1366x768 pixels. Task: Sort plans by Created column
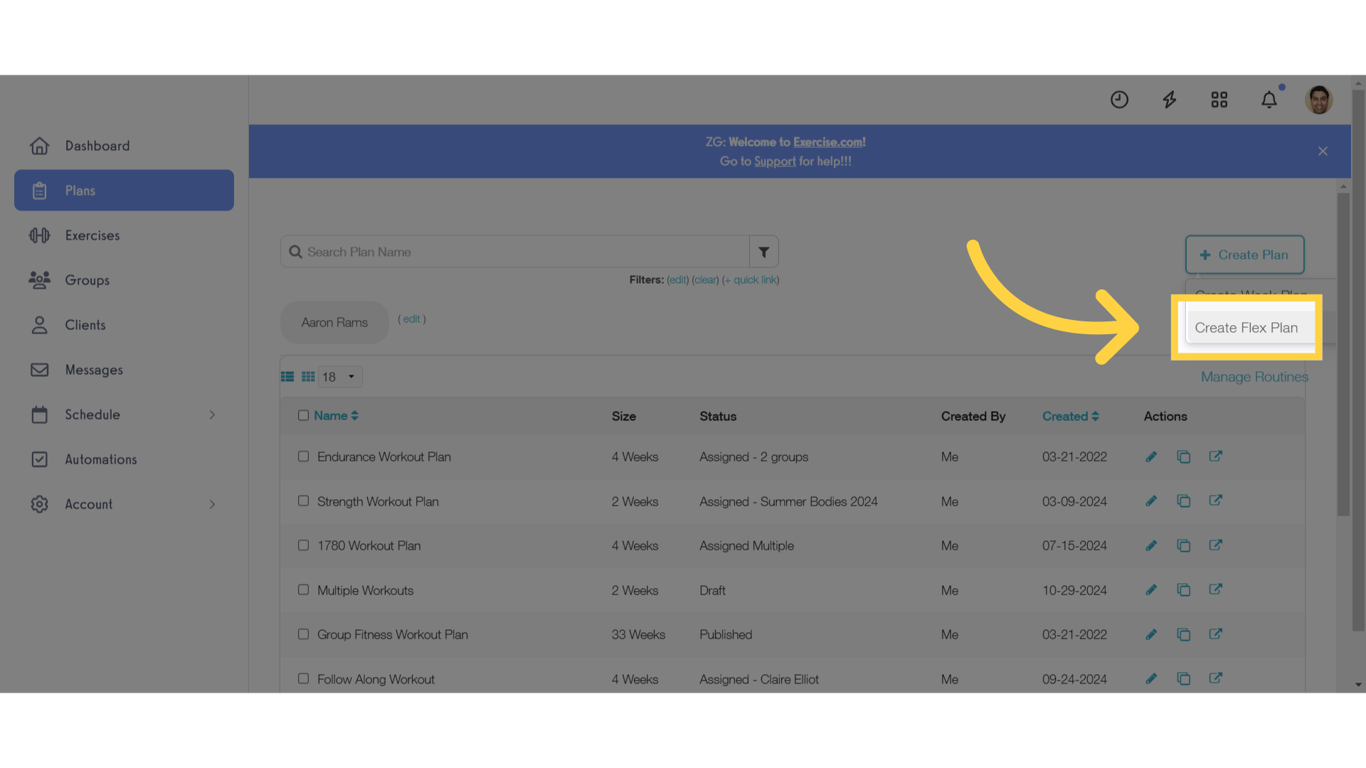(1070, 416)
